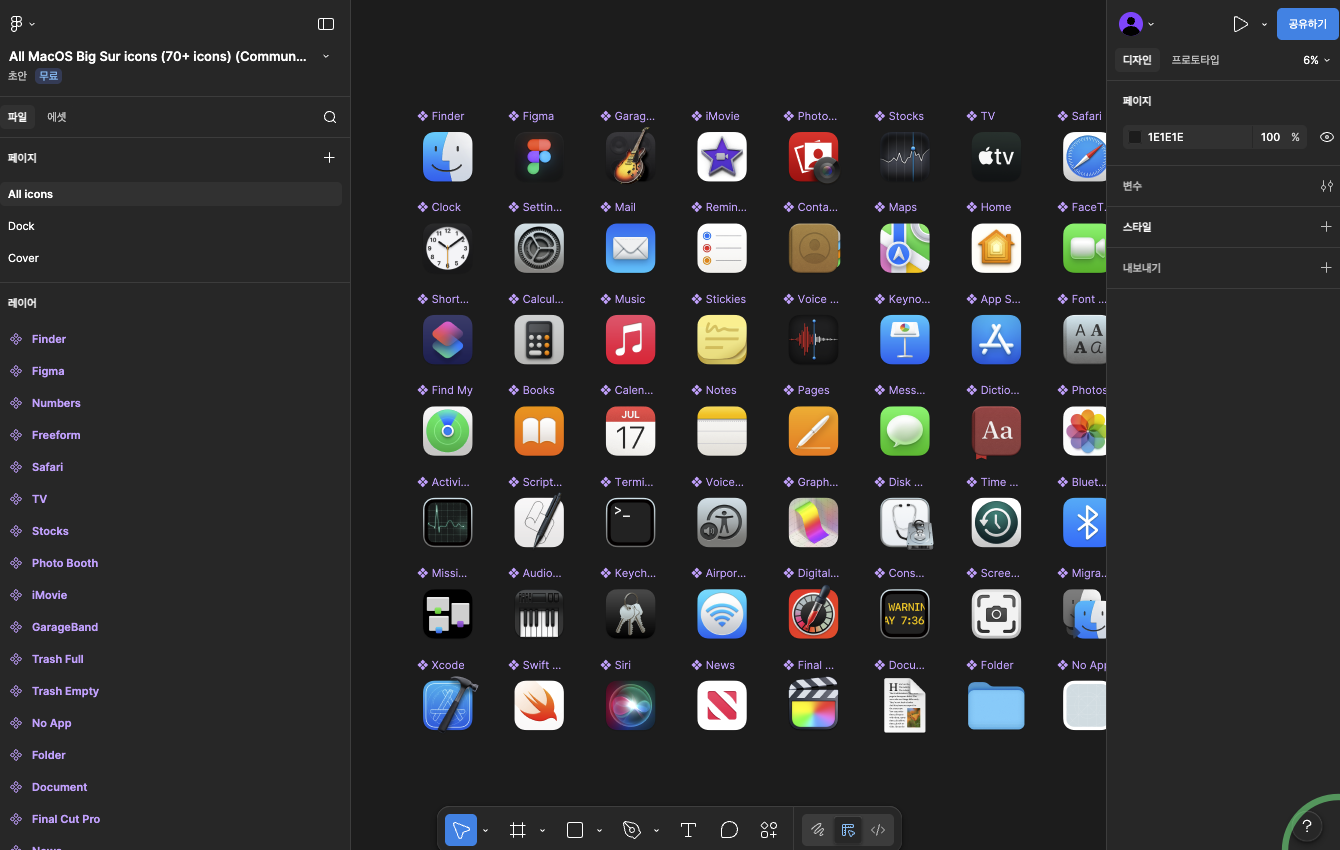Select the Siri icon on canvas
1340x850 pixels.
630,706
